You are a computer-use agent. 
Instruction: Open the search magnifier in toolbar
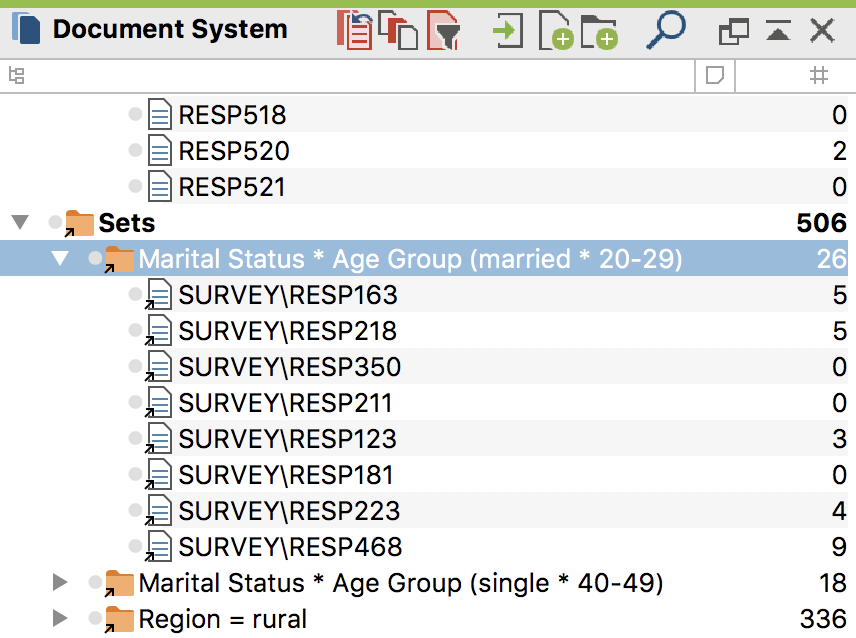click(x=666, y=30)
